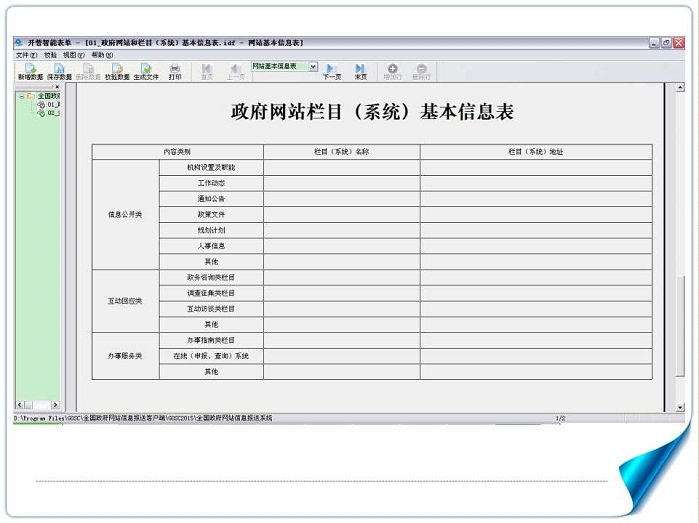Click the 政策文件 column address cell

click(x=535, y=214)
